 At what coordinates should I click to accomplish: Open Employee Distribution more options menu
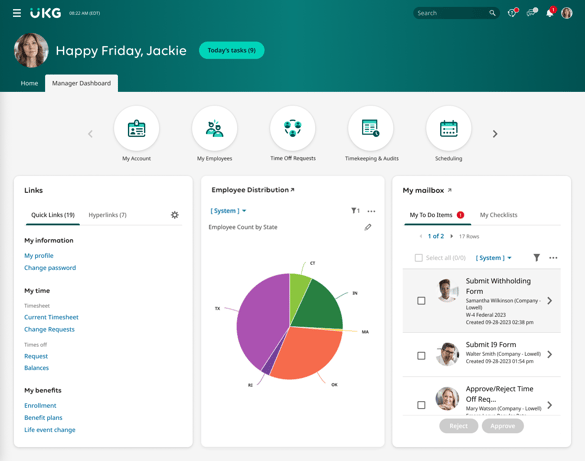pyautogui.click(x=371, y=211)
